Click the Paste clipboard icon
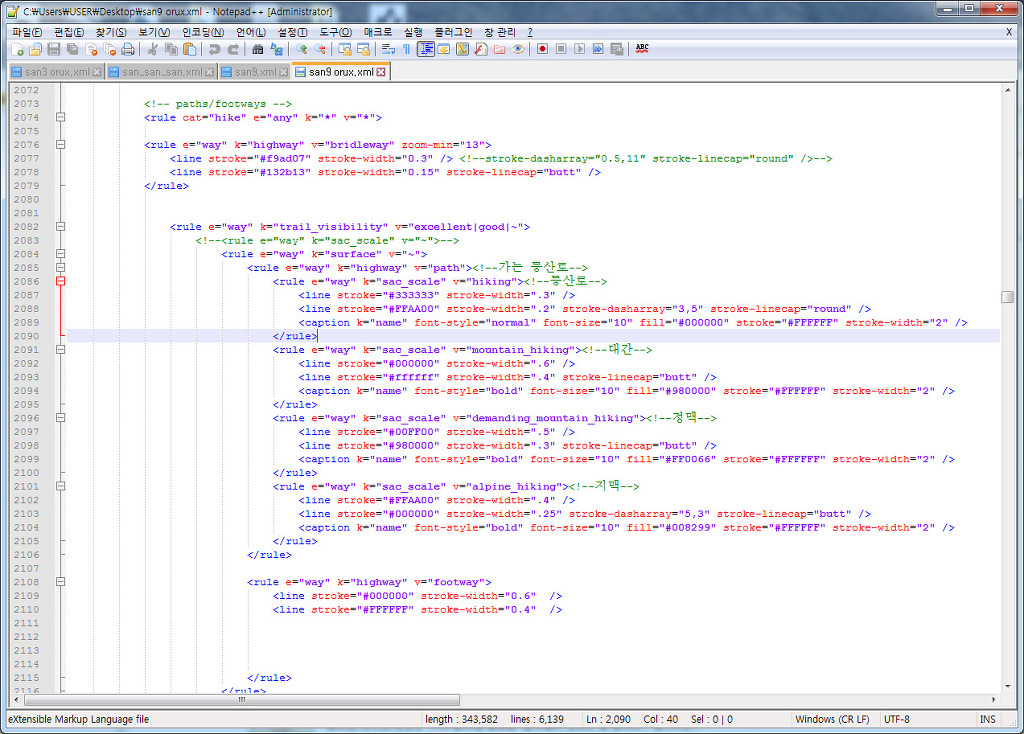The height and width of the screenshot is (734, 1024). [x=189, y=49]
